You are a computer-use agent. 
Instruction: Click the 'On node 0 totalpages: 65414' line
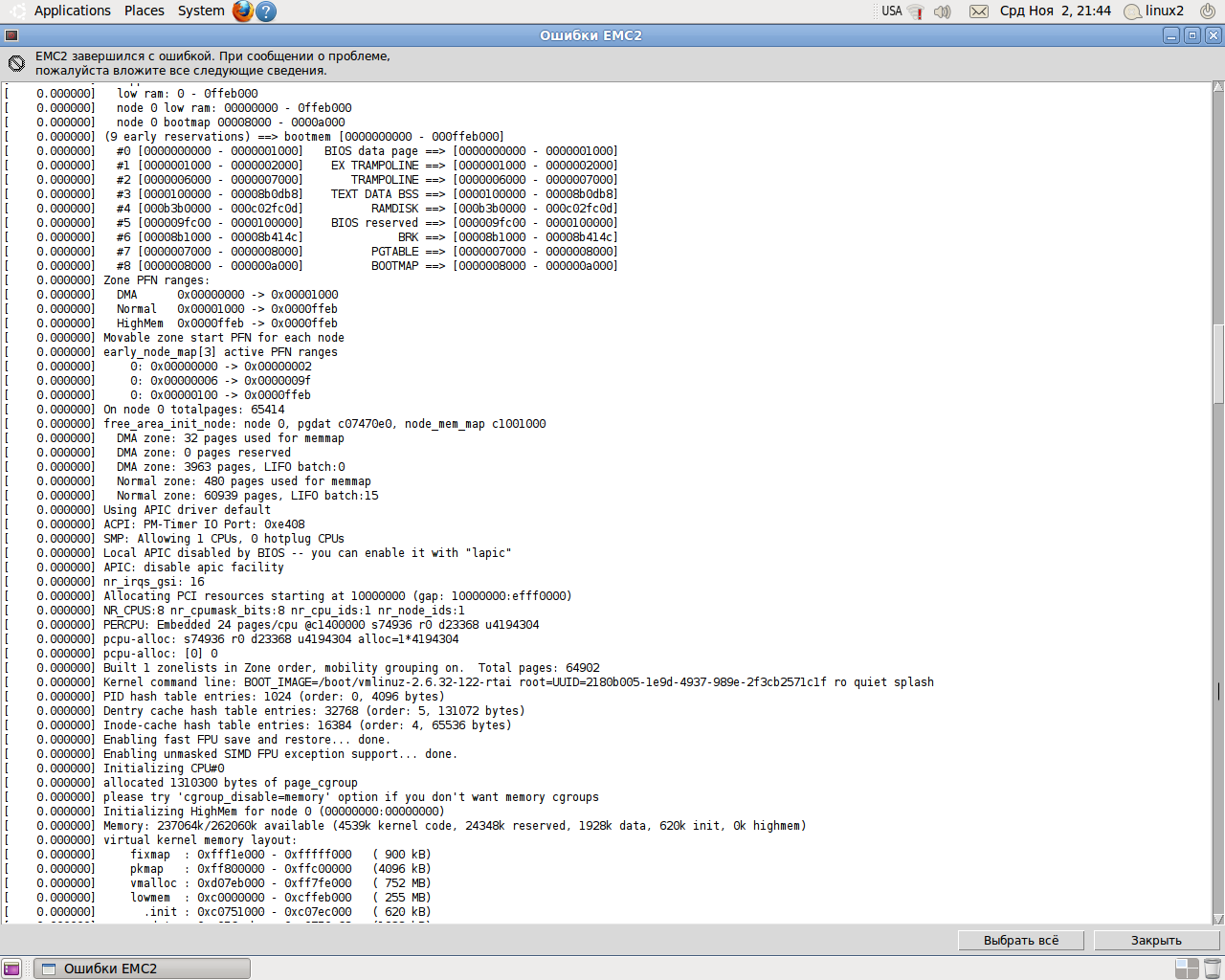tap(194, 410)
